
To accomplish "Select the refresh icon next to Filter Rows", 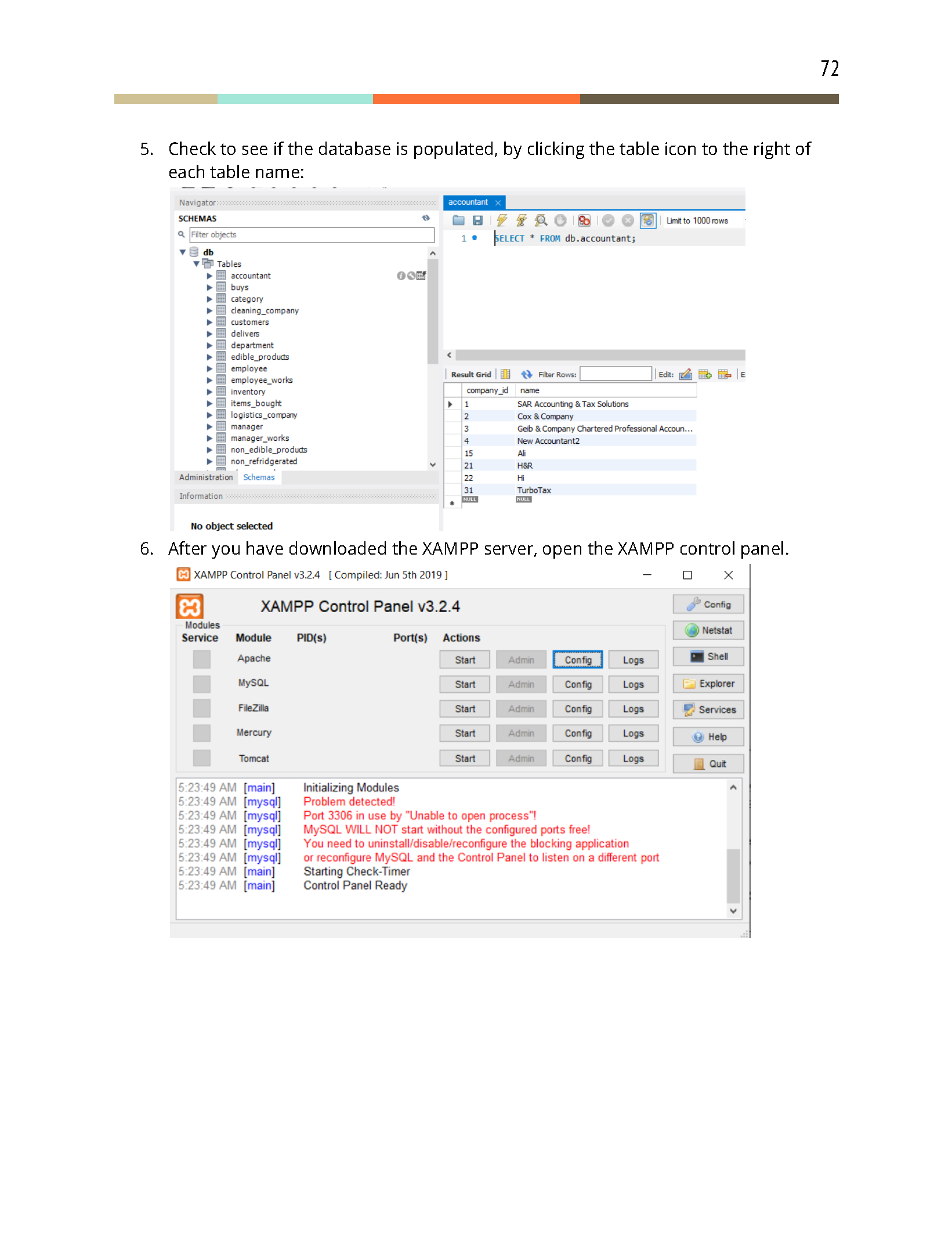I will tap(527, 374).
